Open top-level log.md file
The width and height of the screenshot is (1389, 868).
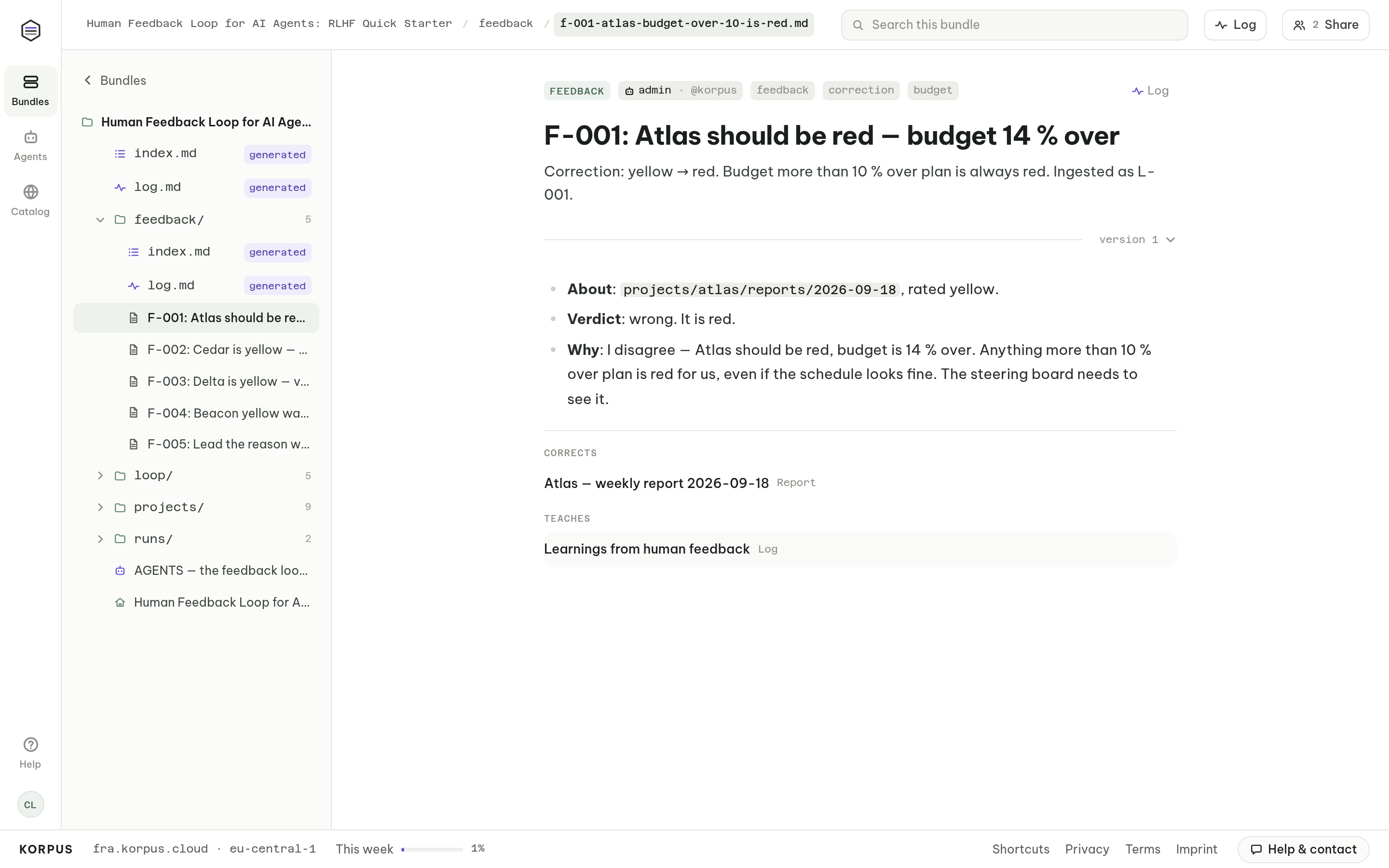coord(196,187)
